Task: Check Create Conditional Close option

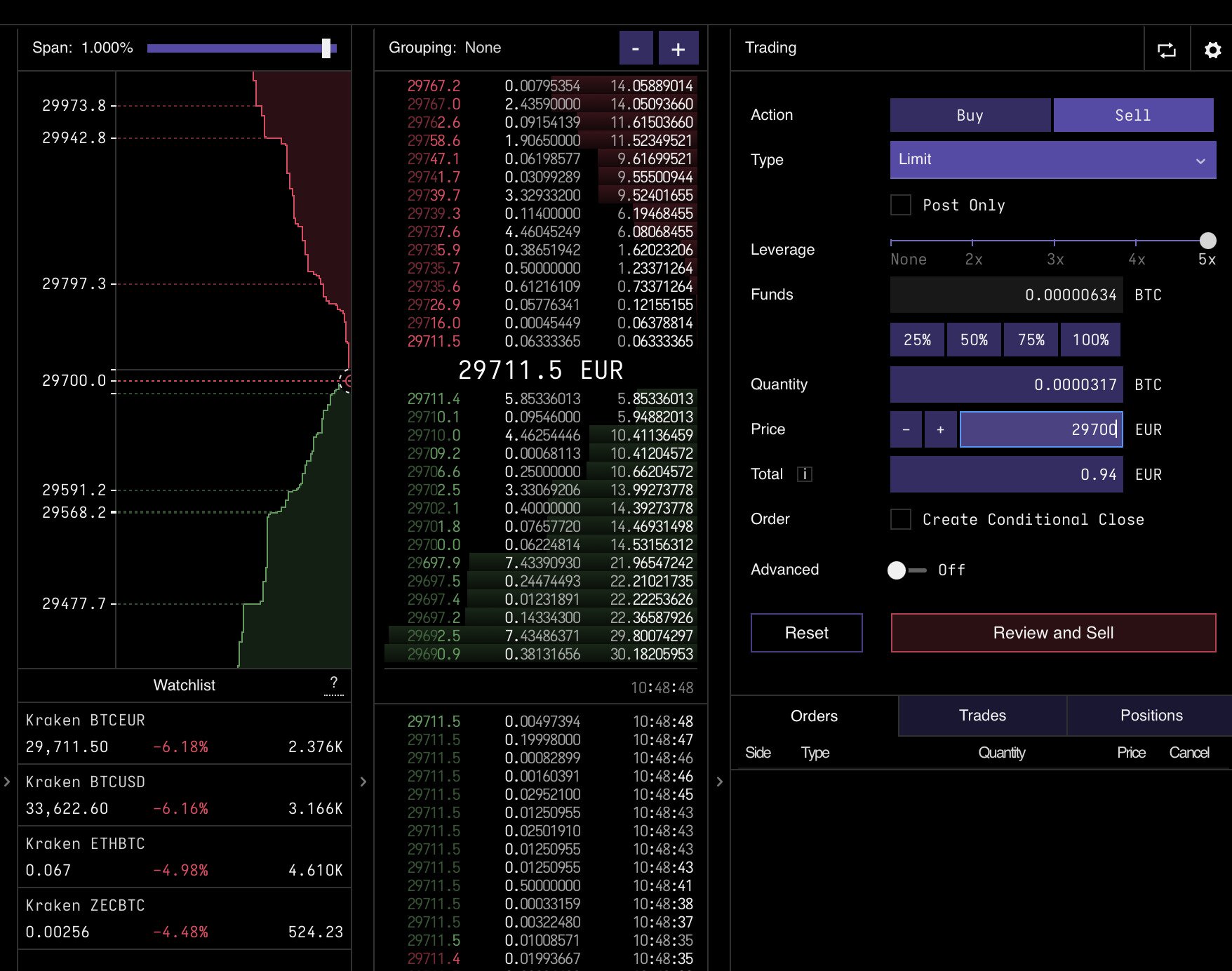Action: tap(901, 519)
